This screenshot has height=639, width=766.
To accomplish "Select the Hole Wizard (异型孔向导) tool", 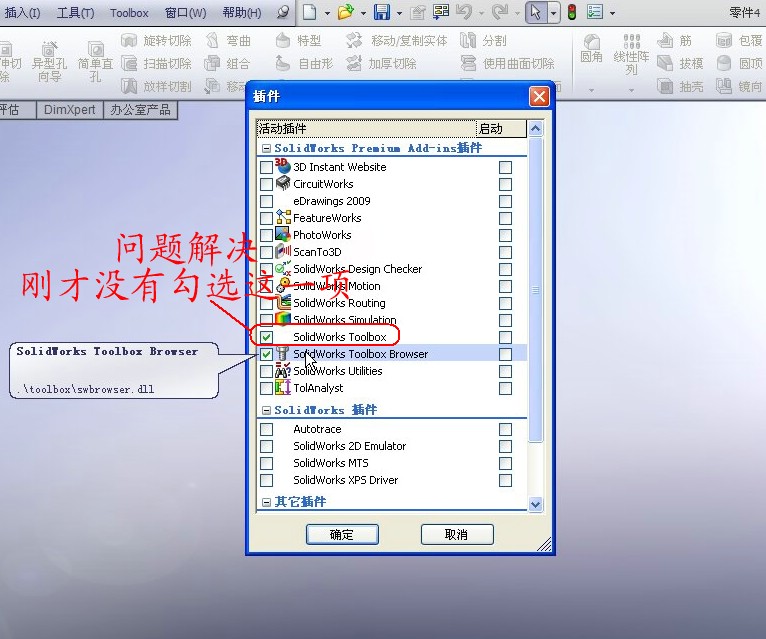I will (x=49, y=62).
